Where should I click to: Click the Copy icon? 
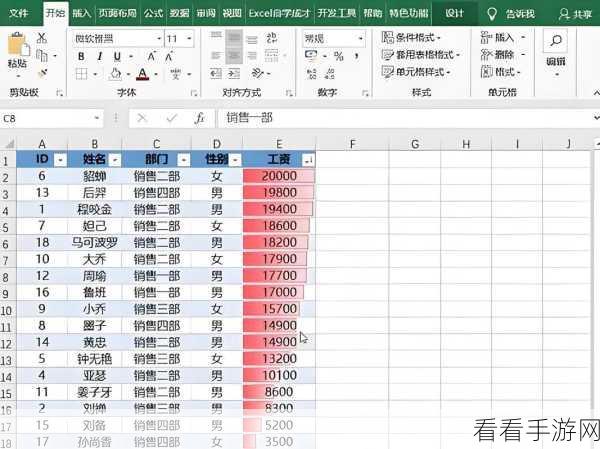pos(42,56)
